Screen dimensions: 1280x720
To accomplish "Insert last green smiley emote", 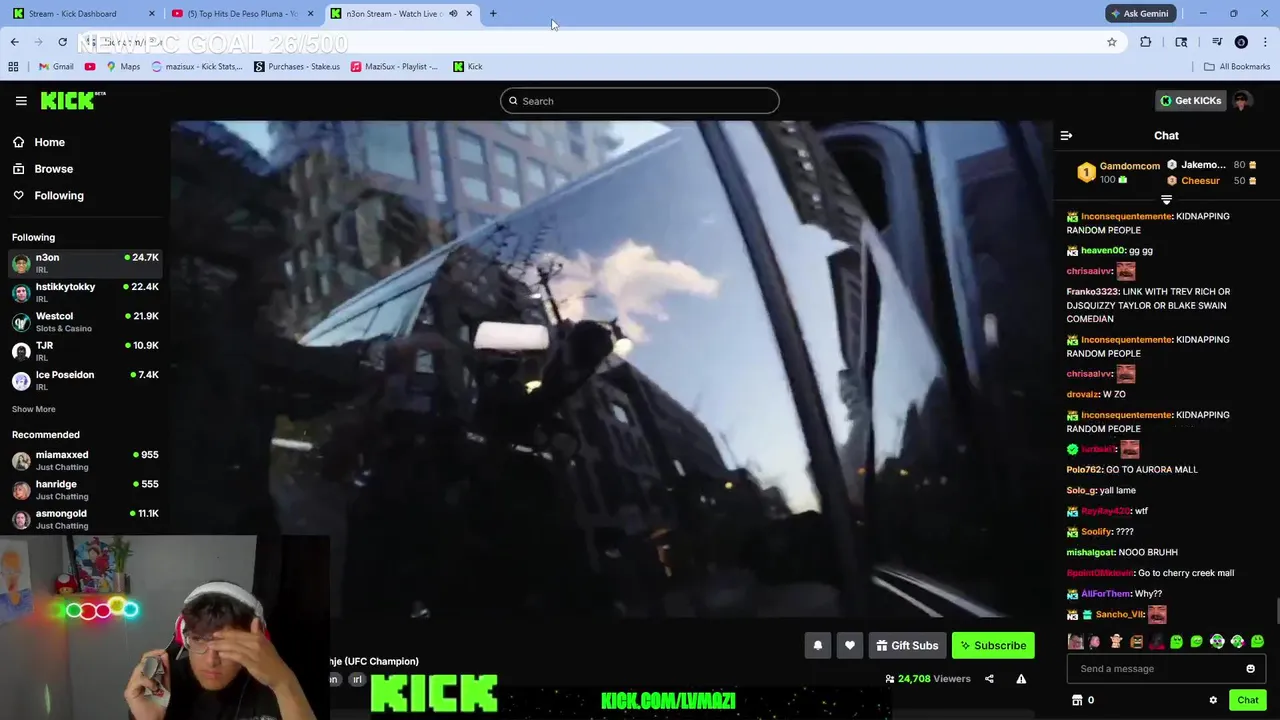I will coord(1257,642).
